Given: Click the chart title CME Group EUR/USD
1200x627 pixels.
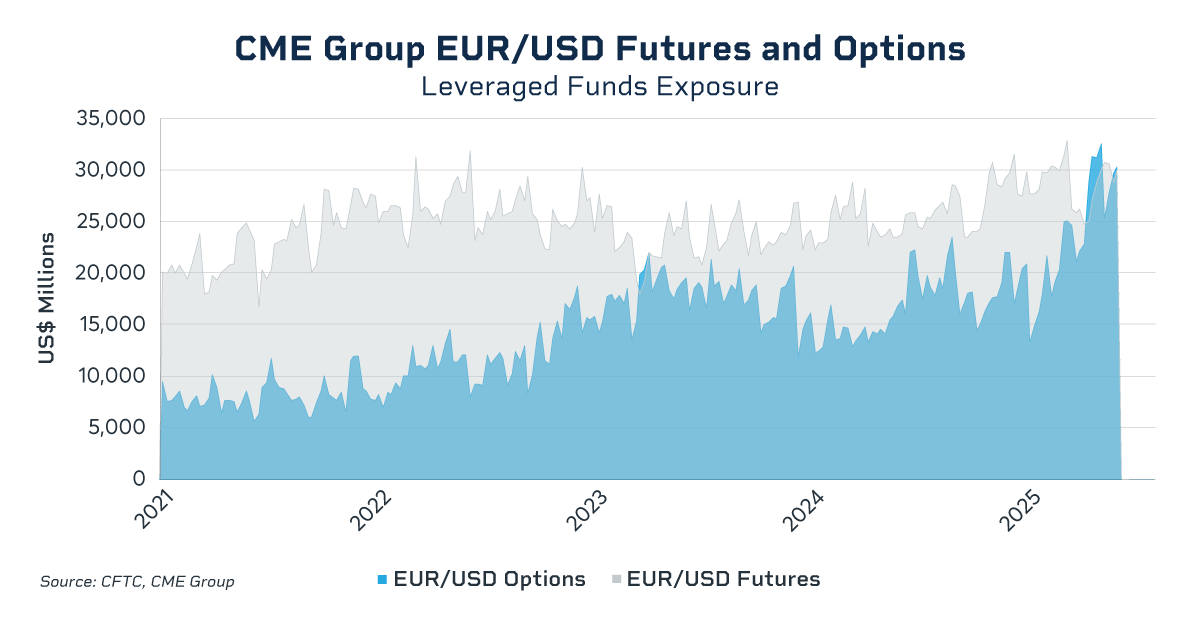Looking at the screenshot, I should coord(599,49).
